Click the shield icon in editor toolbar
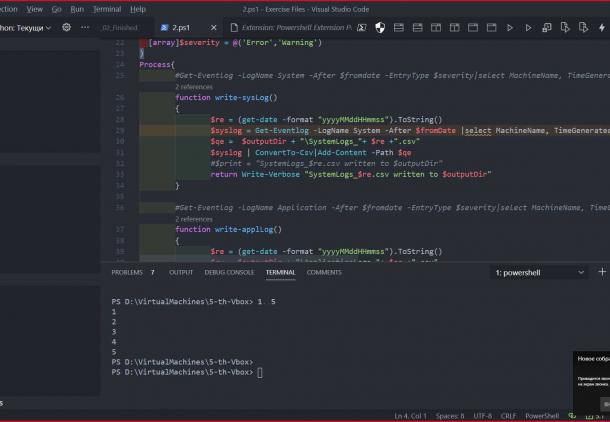 pos(381,28)
